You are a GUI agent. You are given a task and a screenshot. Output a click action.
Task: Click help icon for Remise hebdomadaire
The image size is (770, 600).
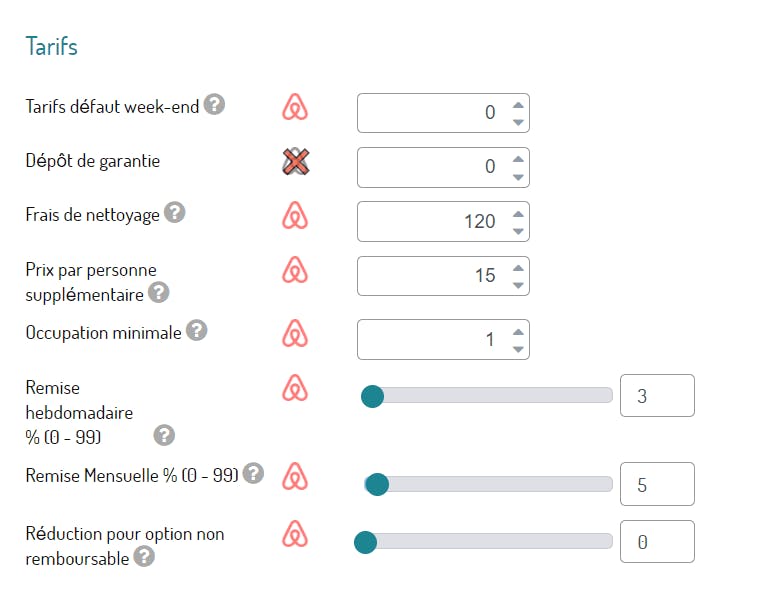tap(165, 435)
